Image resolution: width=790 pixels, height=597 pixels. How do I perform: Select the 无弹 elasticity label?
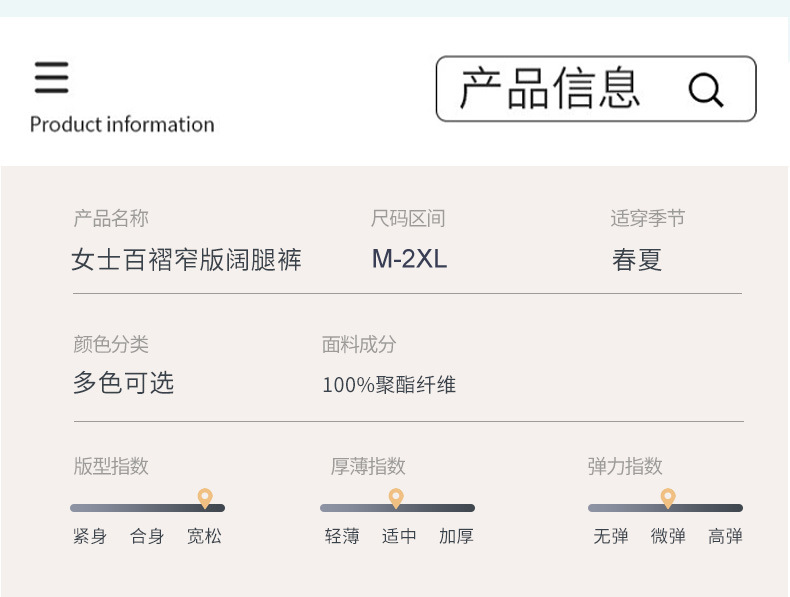611,536
